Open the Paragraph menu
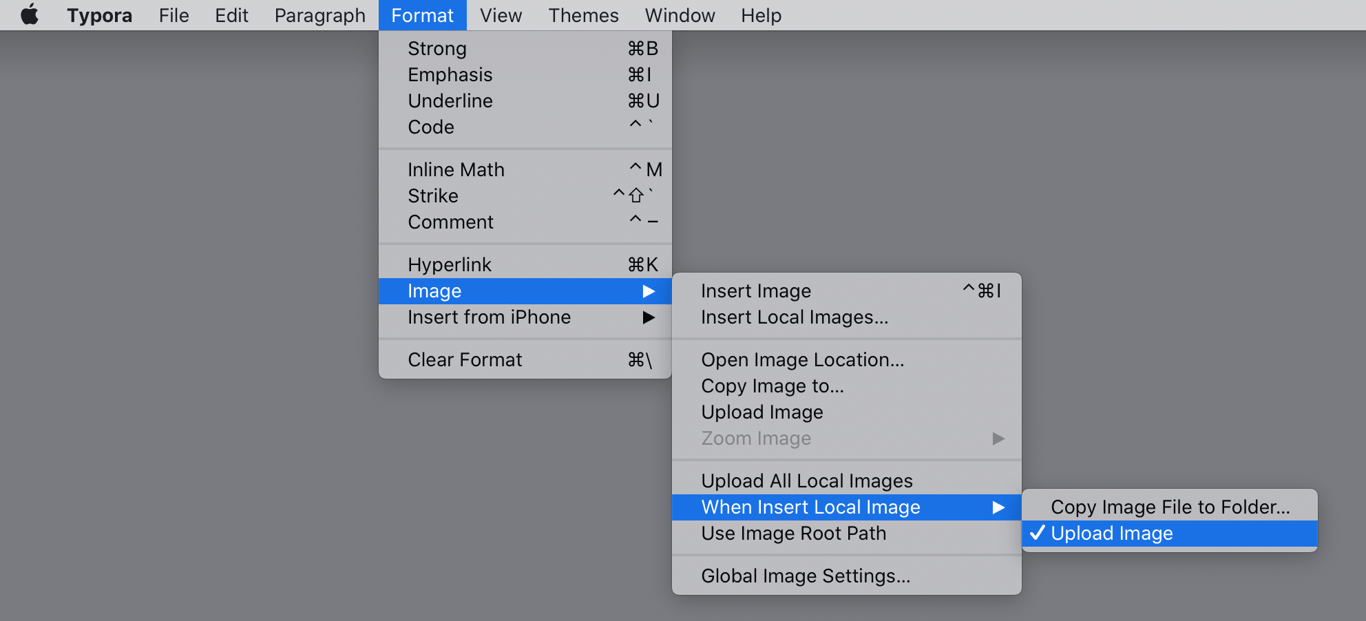1366x621 pixels. [x=320, y=15]
